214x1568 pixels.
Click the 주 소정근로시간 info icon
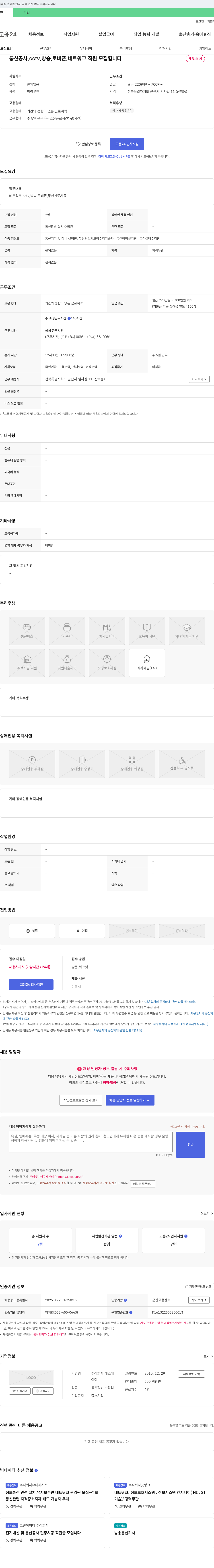tap(69, 318)
